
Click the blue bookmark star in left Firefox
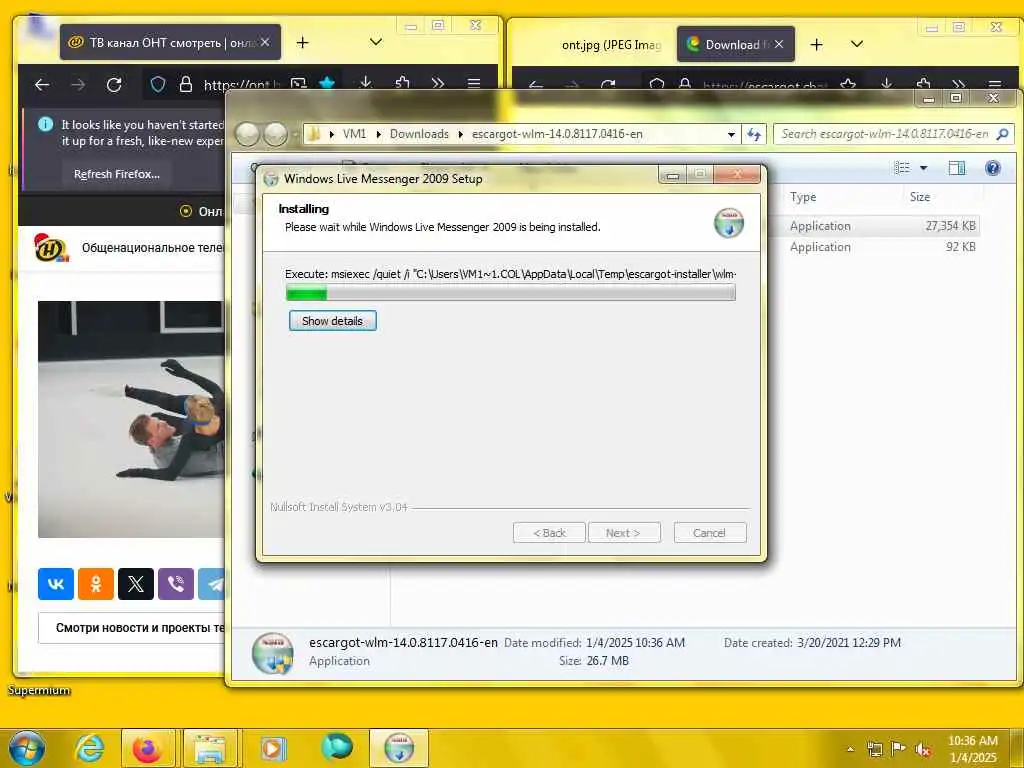(x=327, y=84)
